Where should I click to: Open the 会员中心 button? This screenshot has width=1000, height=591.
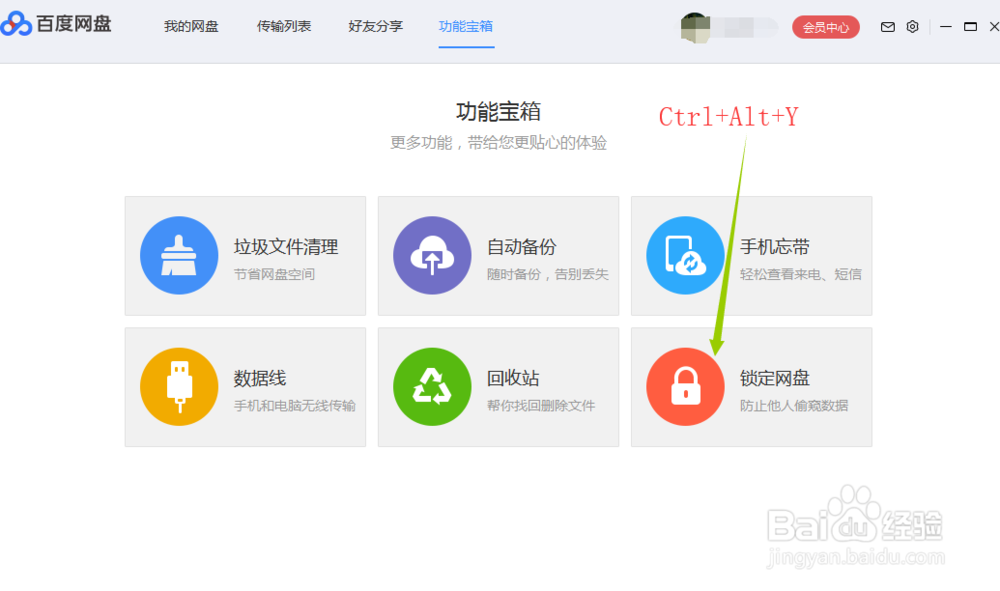pyautogui.click(x=825, y=27)
